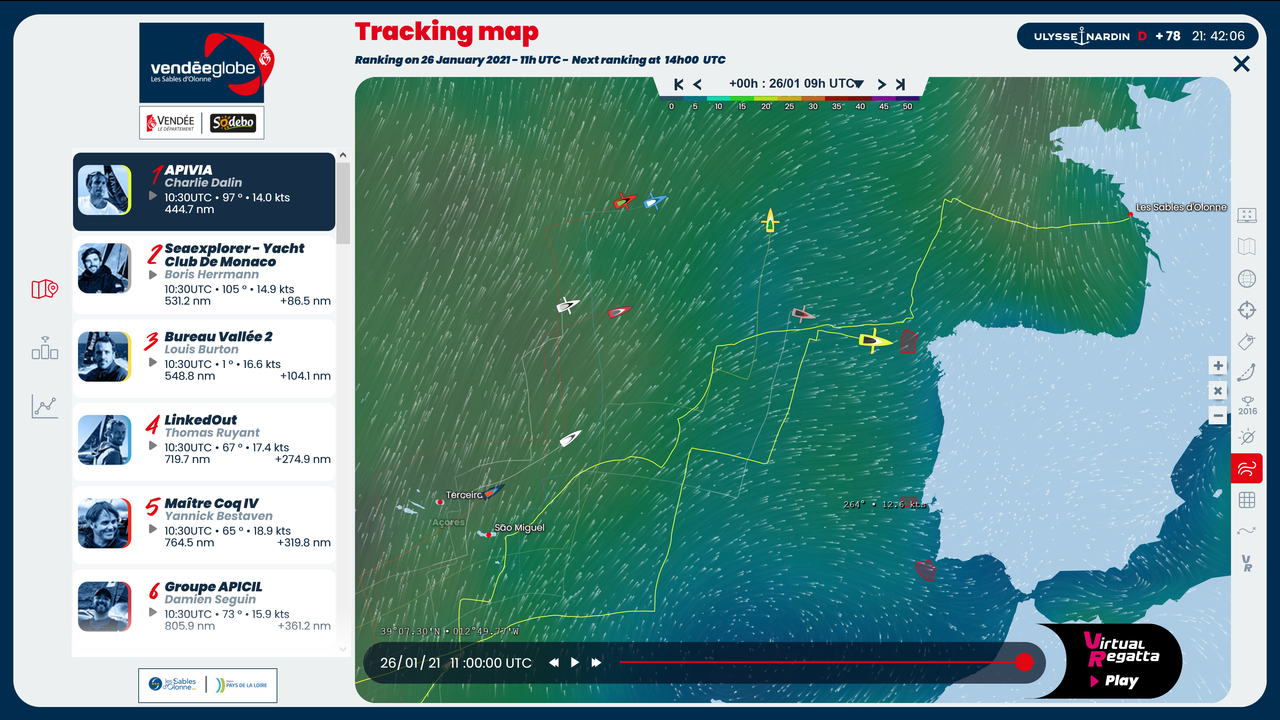Viewport: 1280px width, 720px height.
Task: Open the wind forecast time dropdown
Action: click(x=796, y=84)
